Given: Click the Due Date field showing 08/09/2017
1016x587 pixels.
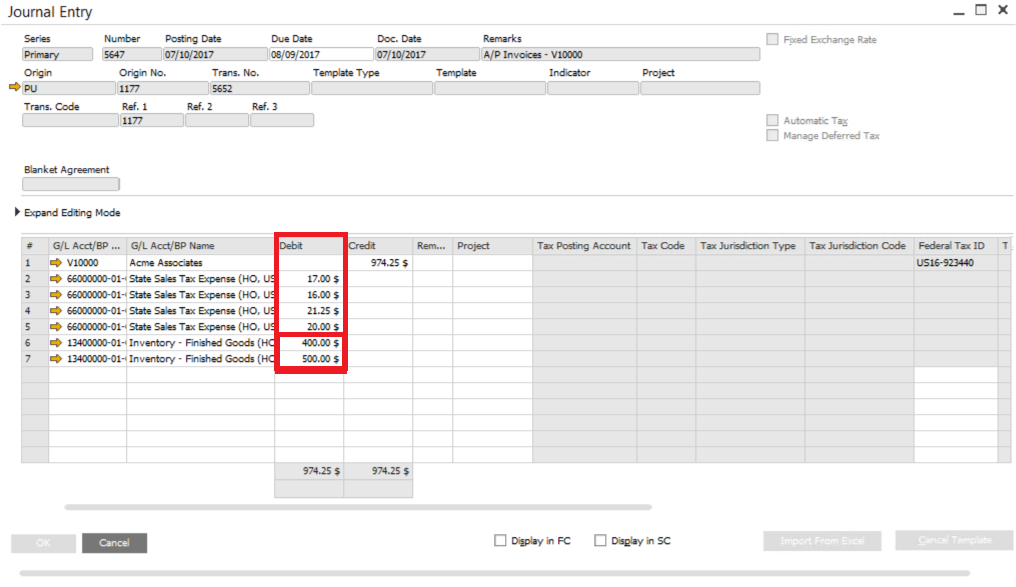Looking at the screenshot, I should click(x=320, y=54).
